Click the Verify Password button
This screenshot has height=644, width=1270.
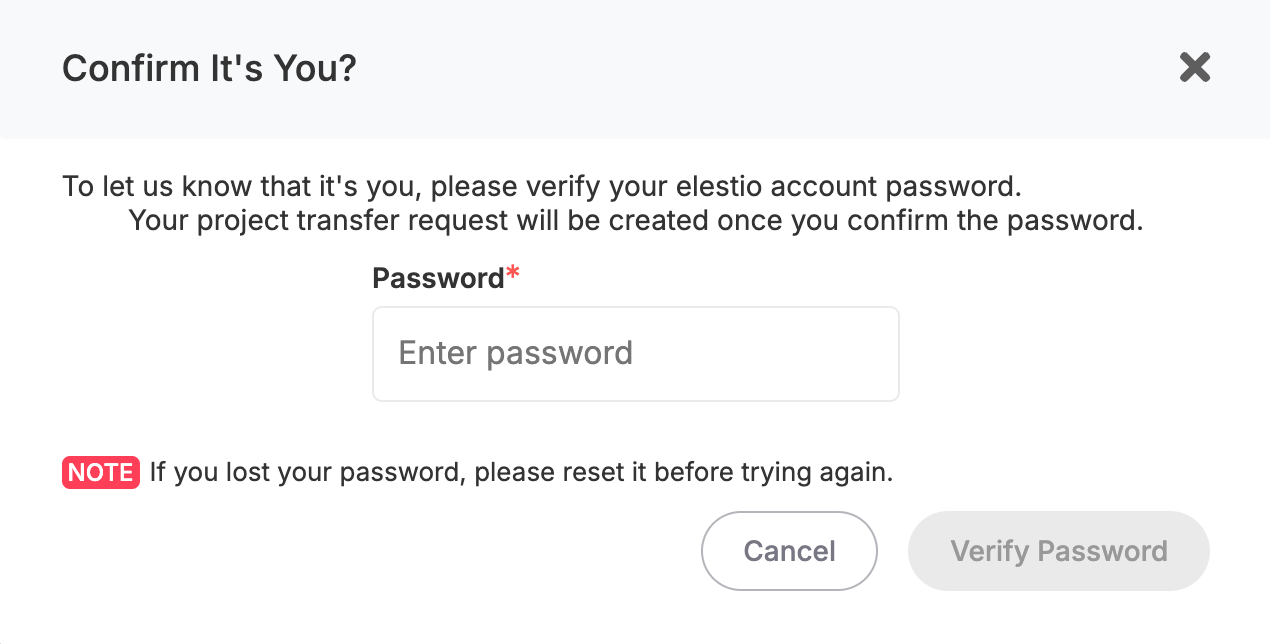(x=1058, y=551)
